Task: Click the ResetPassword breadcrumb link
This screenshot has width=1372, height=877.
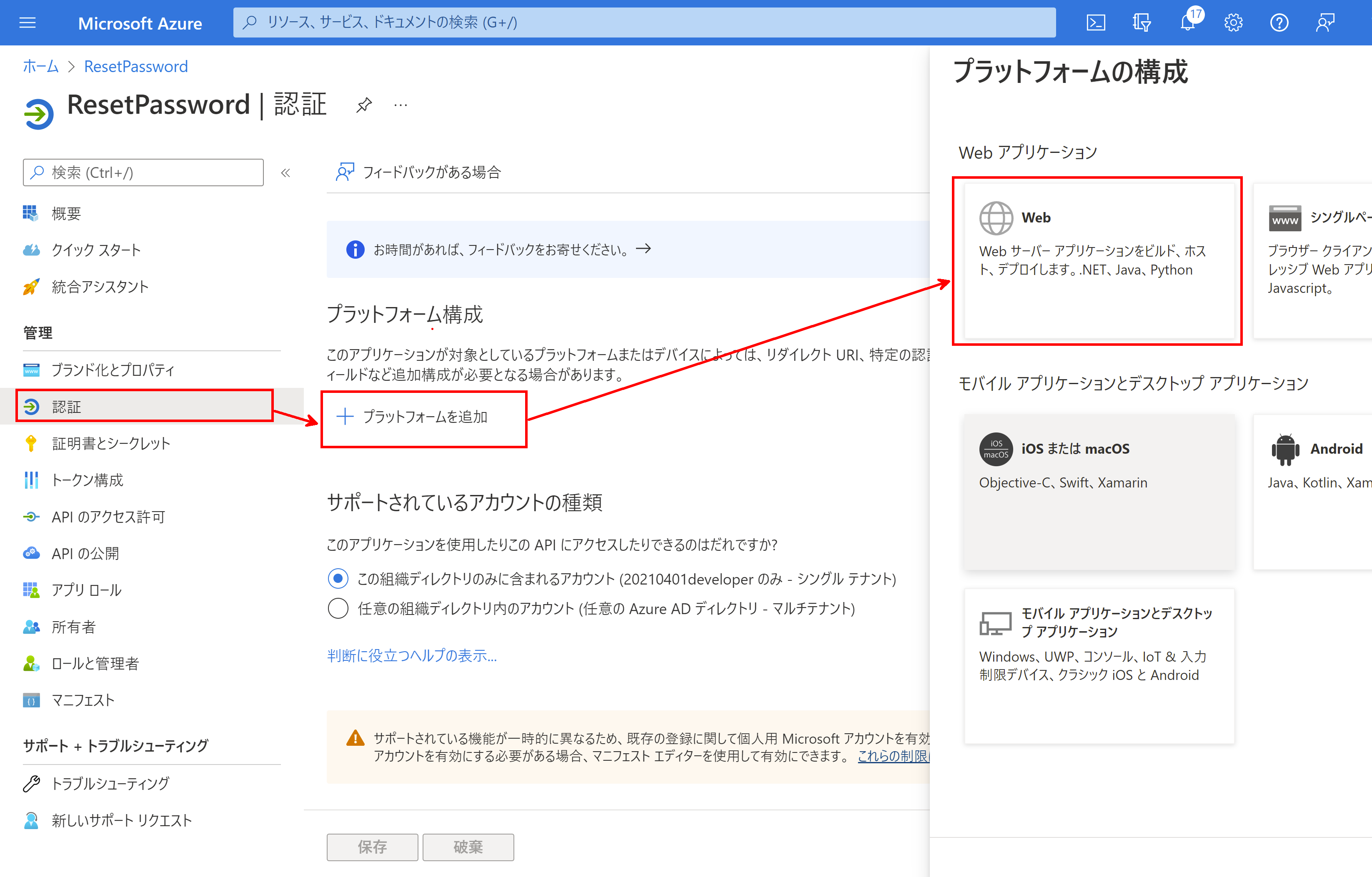Action: 135,67
